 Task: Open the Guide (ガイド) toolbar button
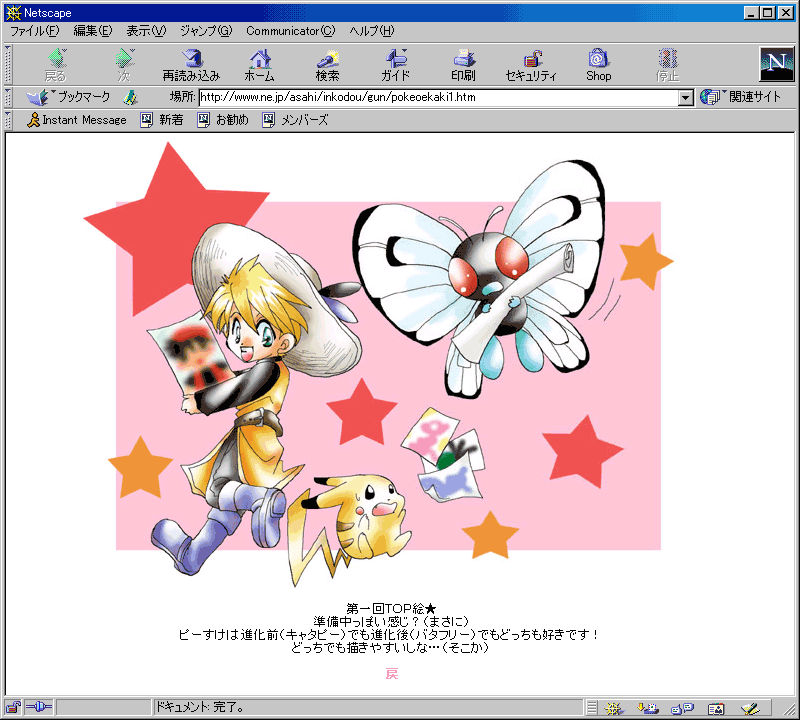point(395,65)
